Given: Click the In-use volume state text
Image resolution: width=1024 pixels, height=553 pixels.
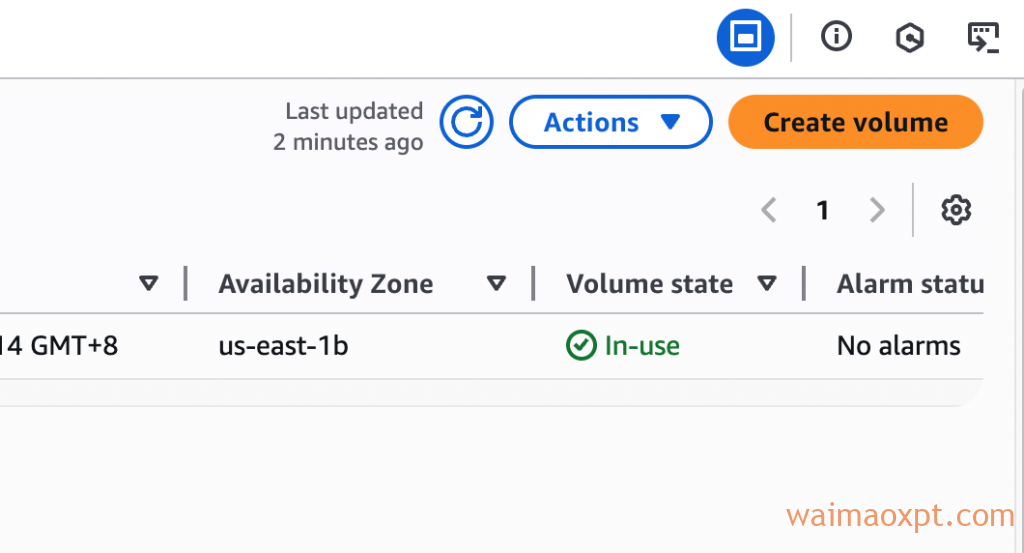Looking at the screenshot, I should [x=642, y=346].
